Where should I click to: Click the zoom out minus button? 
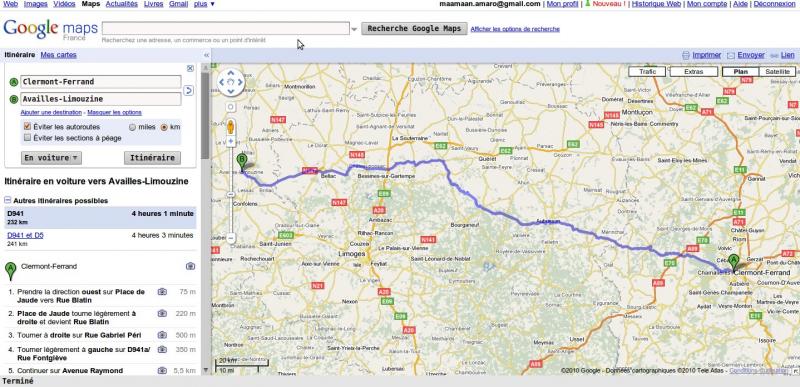(x=231, y=238)
